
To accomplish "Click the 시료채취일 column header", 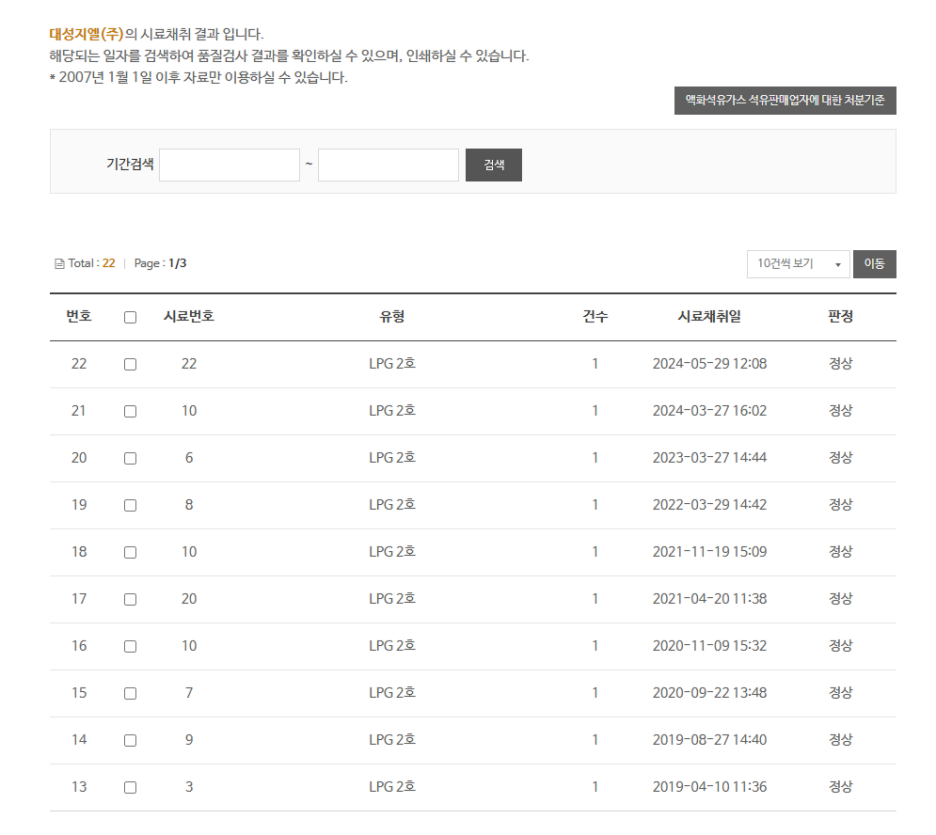I will tap(709, 316).
